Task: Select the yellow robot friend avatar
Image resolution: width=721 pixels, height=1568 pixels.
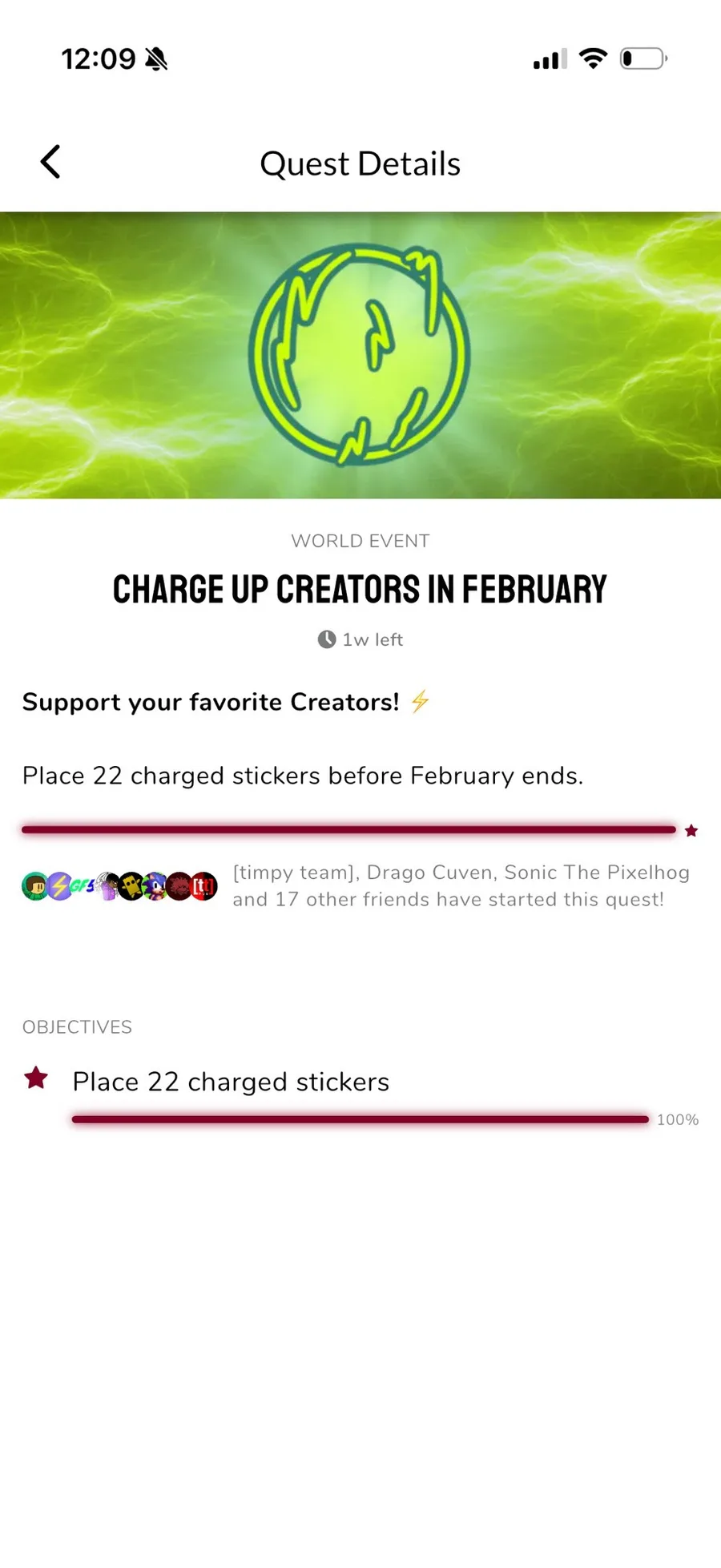Action: coord(131,886)
